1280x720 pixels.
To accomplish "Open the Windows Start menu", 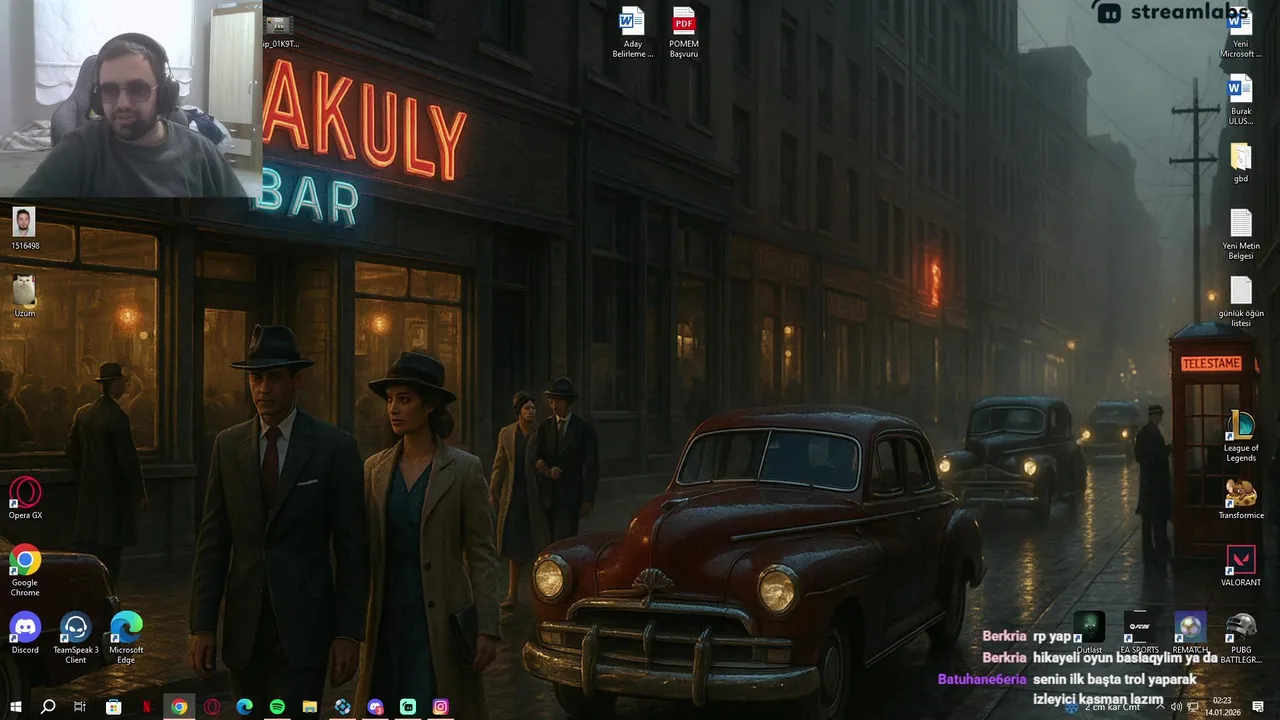I will tap(15, 707).
